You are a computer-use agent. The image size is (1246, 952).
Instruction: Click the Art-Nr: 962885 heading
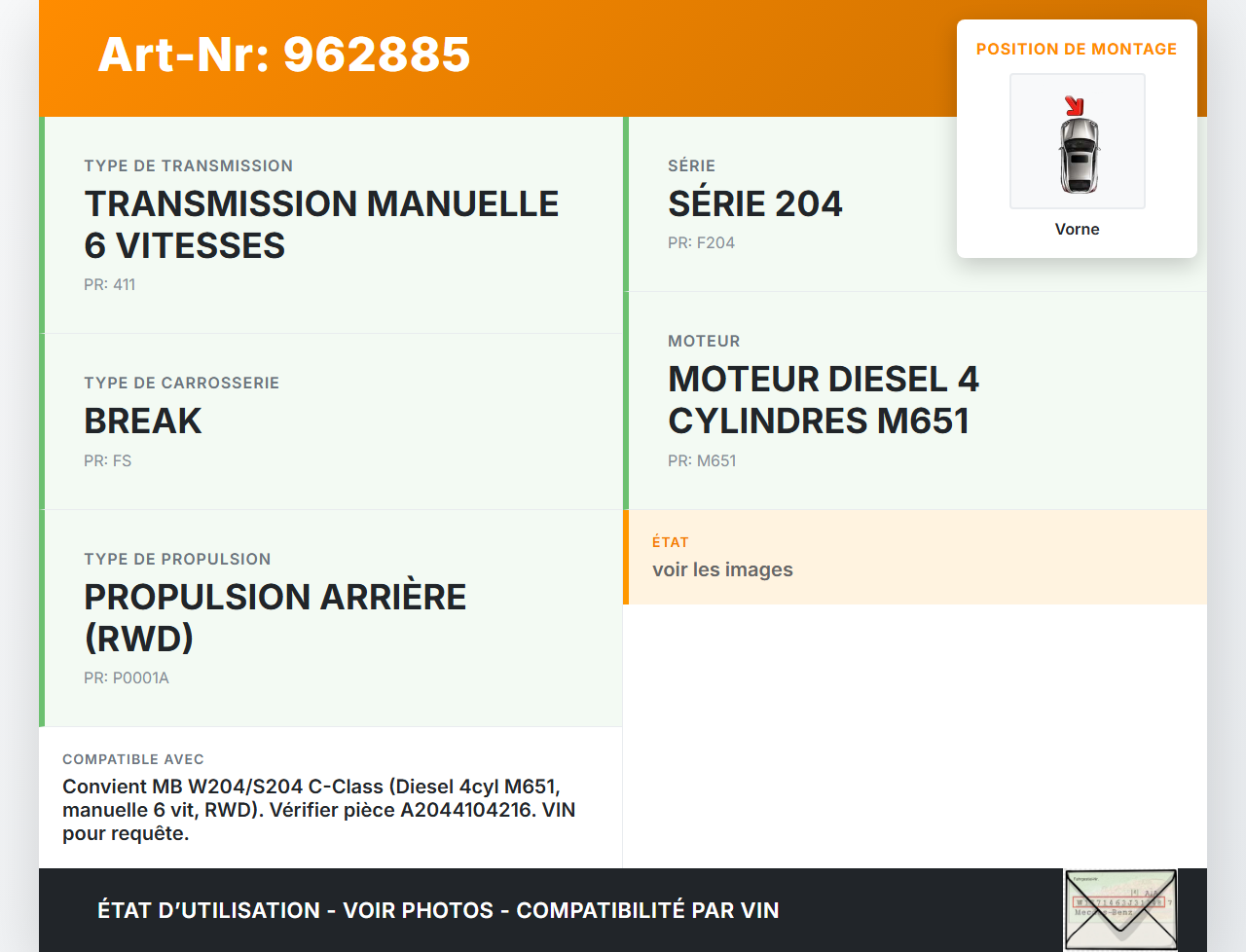click(284, 55)
